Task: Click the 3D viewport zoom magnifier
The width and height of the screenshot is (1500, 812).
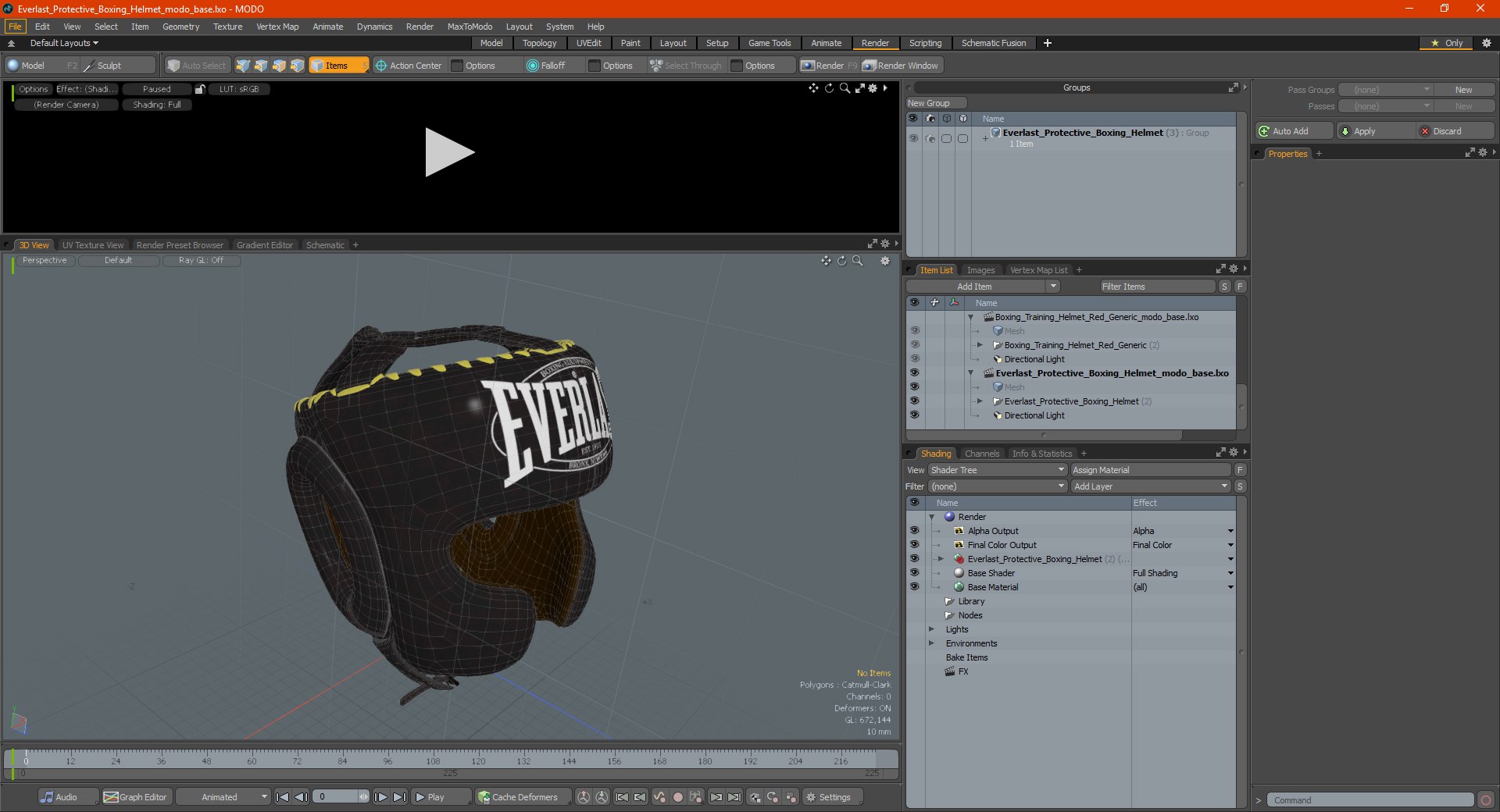Action: click(858, 261)
